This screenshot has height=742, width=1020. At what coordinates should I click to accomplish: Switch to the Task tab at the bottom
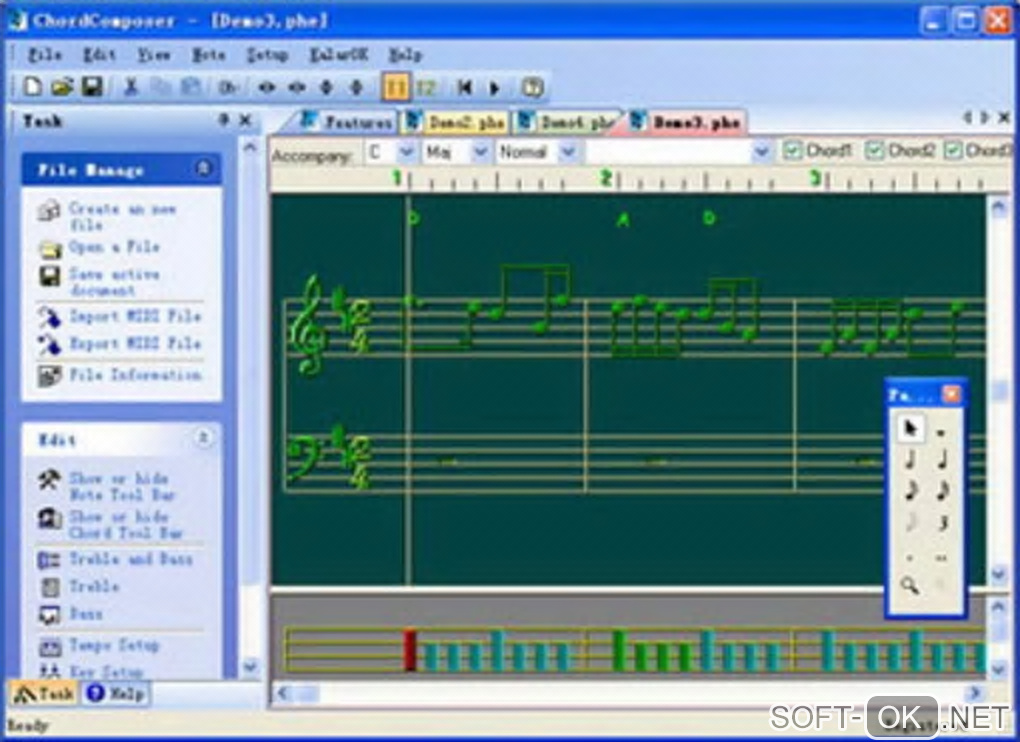point(44,694)
